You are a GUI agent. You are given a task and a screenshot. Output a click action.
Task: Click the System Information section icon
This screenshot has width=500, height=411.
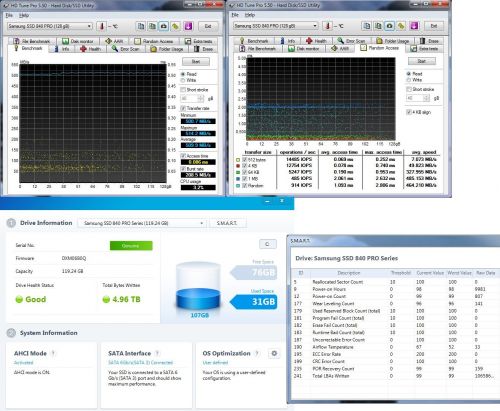coord(11,333)
